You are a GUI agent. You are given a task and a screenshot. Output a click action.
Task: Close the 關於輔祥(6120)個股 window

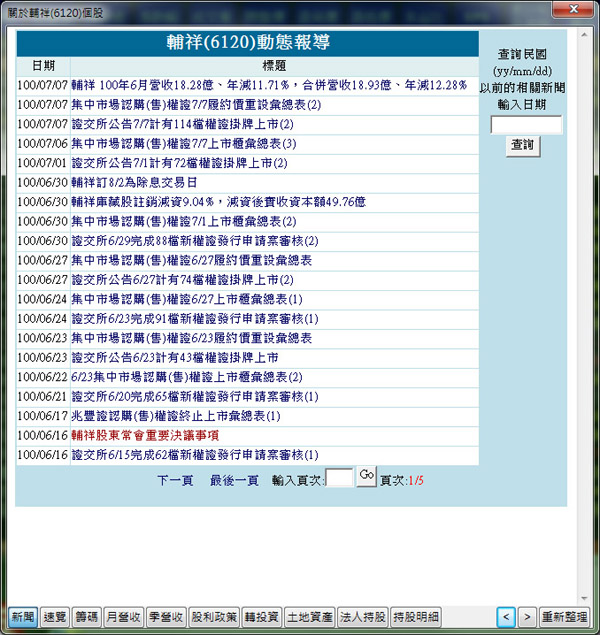tap(574, 9)
